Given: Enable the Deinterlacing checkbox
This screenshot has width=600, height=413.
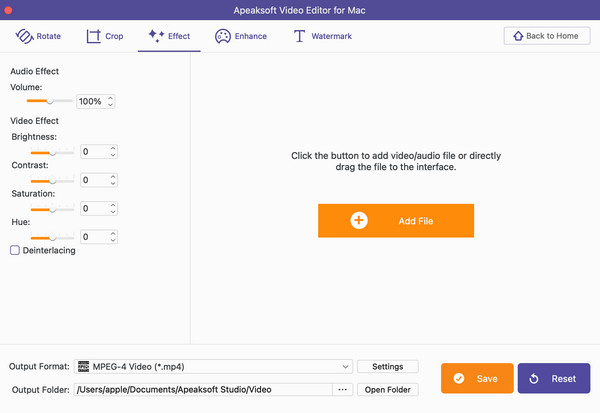Looking at the screenshot, I should coord(15,250).
